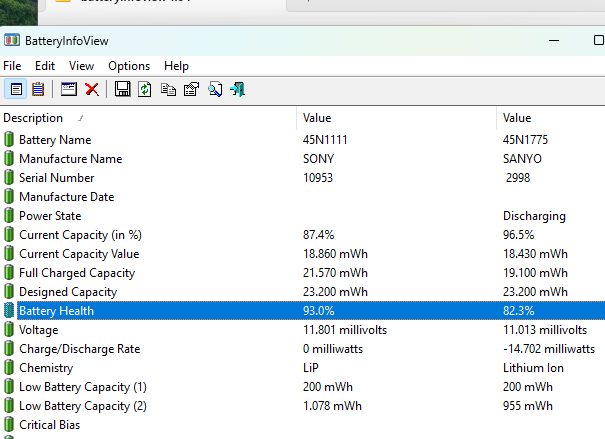605x439 pixels.
Task: Click the battery icon beside Designed Capacity
Action: point(9,291)
